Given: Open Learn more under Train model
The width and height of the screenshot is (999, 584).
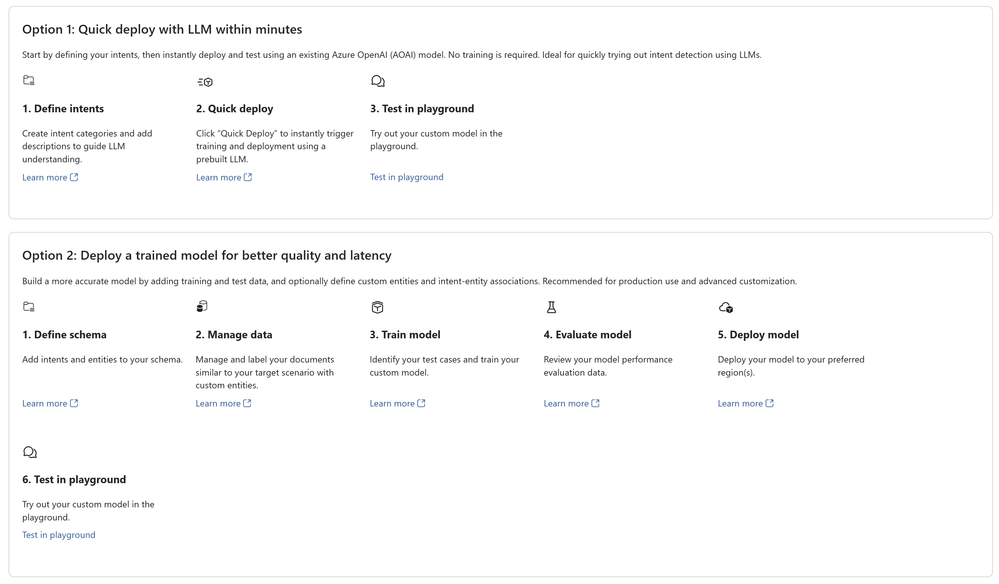Looking at the screenshot, I should (398, 404).
